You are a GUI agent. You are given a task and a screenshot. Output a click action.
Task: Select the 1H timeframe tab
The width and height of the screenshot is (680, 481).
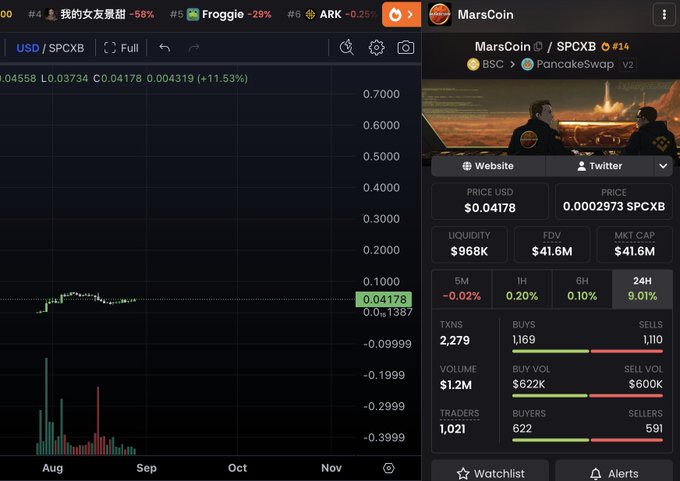coord(522,289)
